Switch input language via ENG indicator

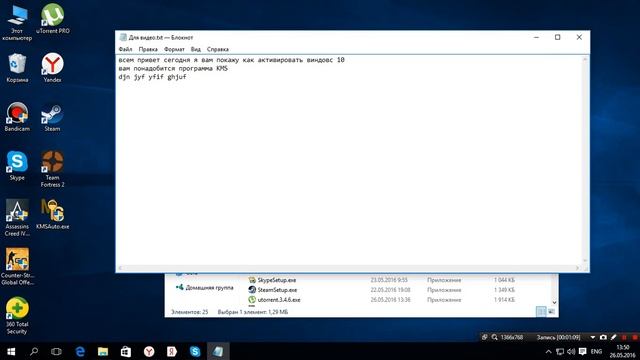click(596, 351)
